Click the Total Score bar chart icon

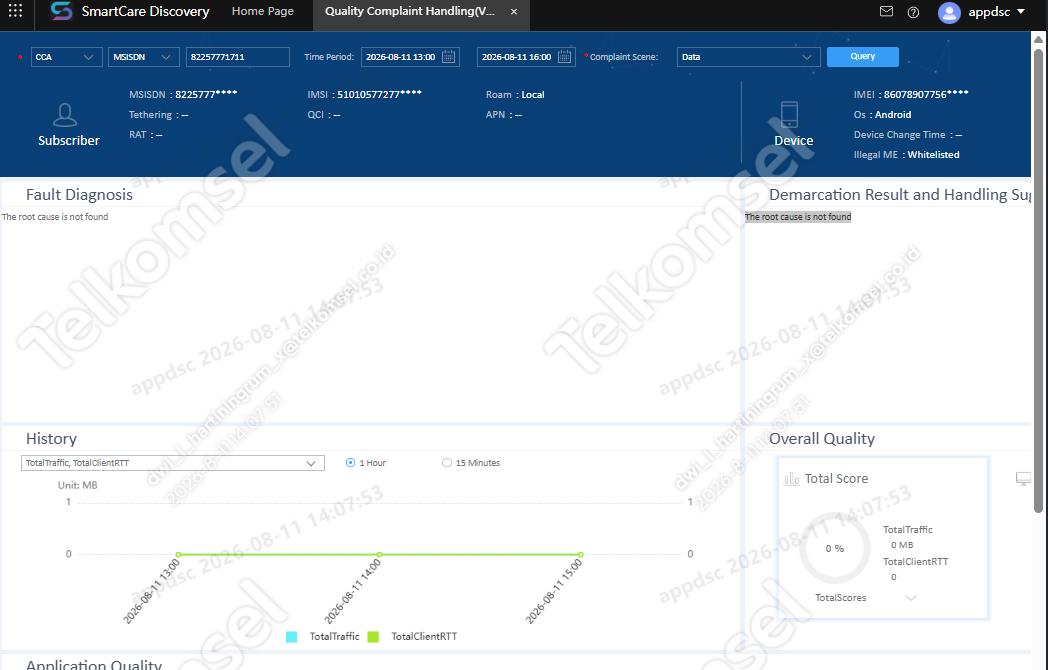pyautogui.click(x=792, y=479)
